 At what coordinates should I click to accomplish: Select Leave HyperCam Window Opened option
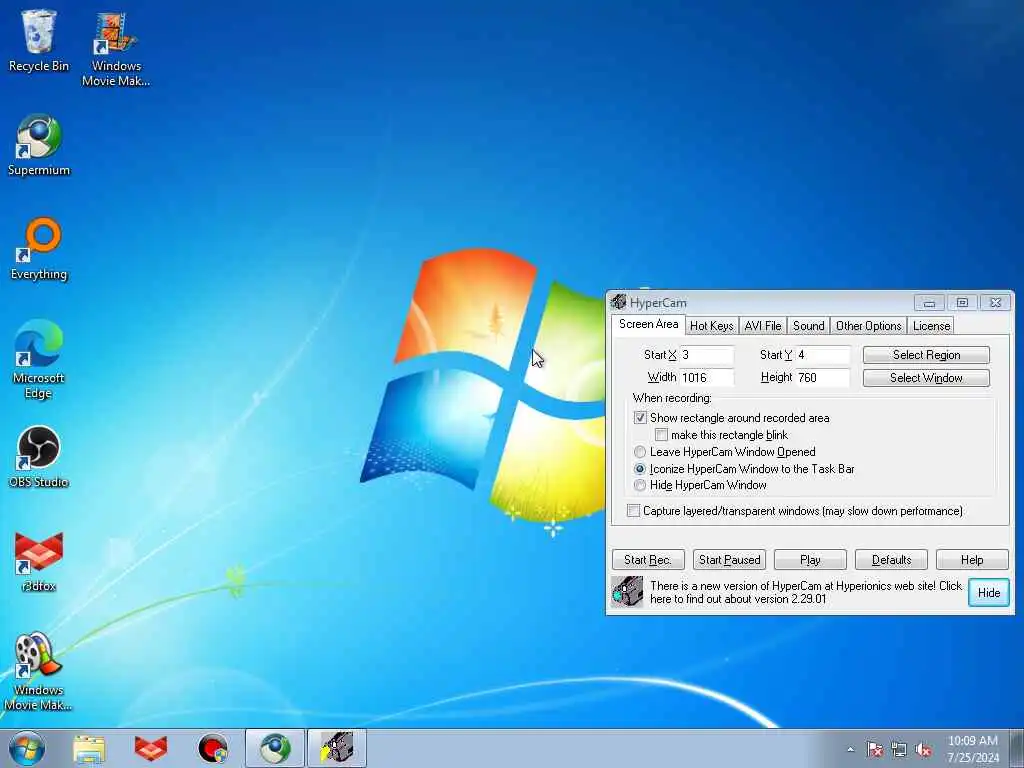click(640, 452)
